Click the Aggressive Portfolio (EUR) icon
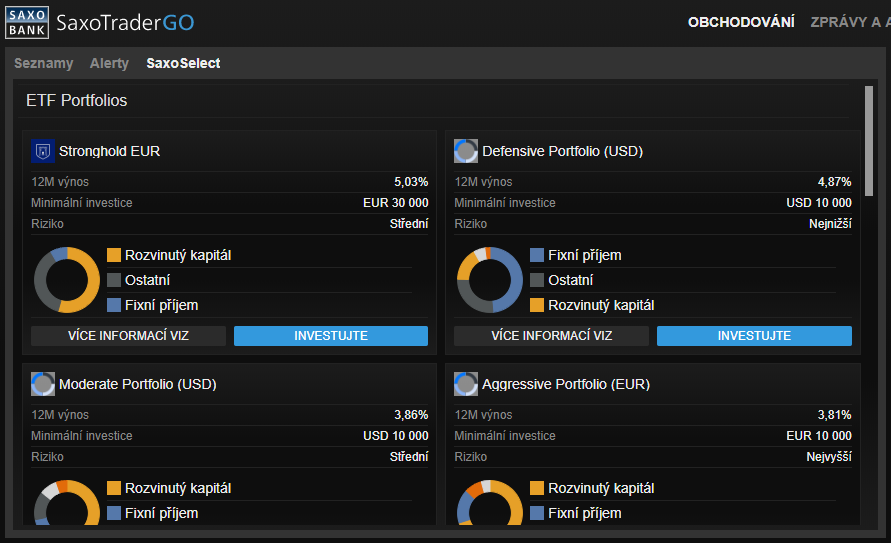The image size is (891, 543). [x=466, y=384]
